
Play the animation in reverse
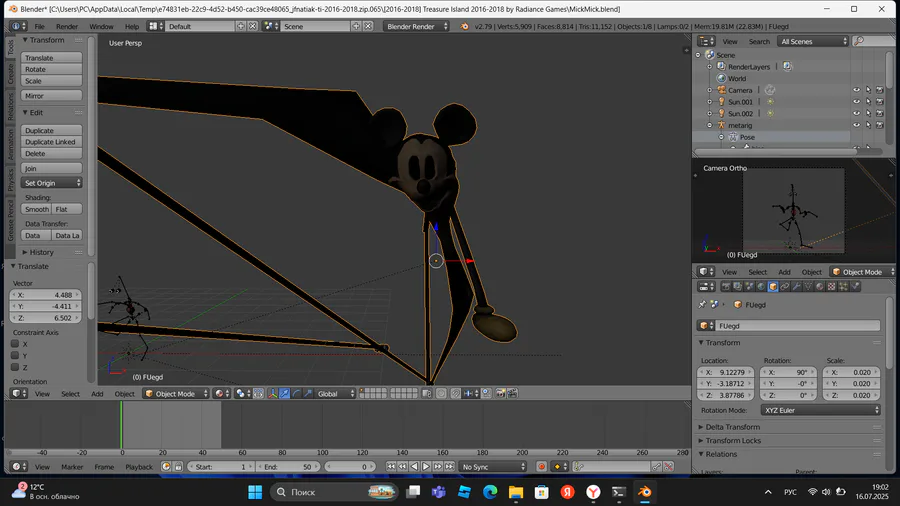point(414,466)
